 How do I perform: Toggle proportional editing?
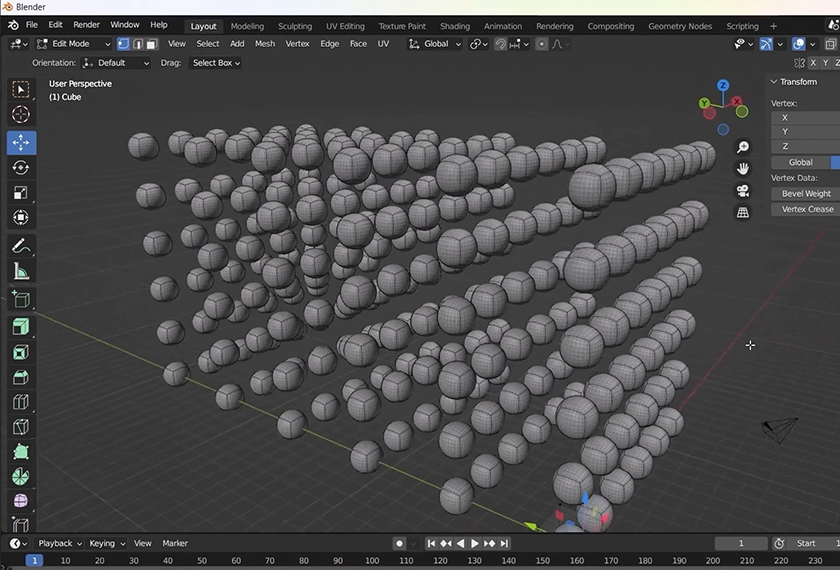coord(542,44)
